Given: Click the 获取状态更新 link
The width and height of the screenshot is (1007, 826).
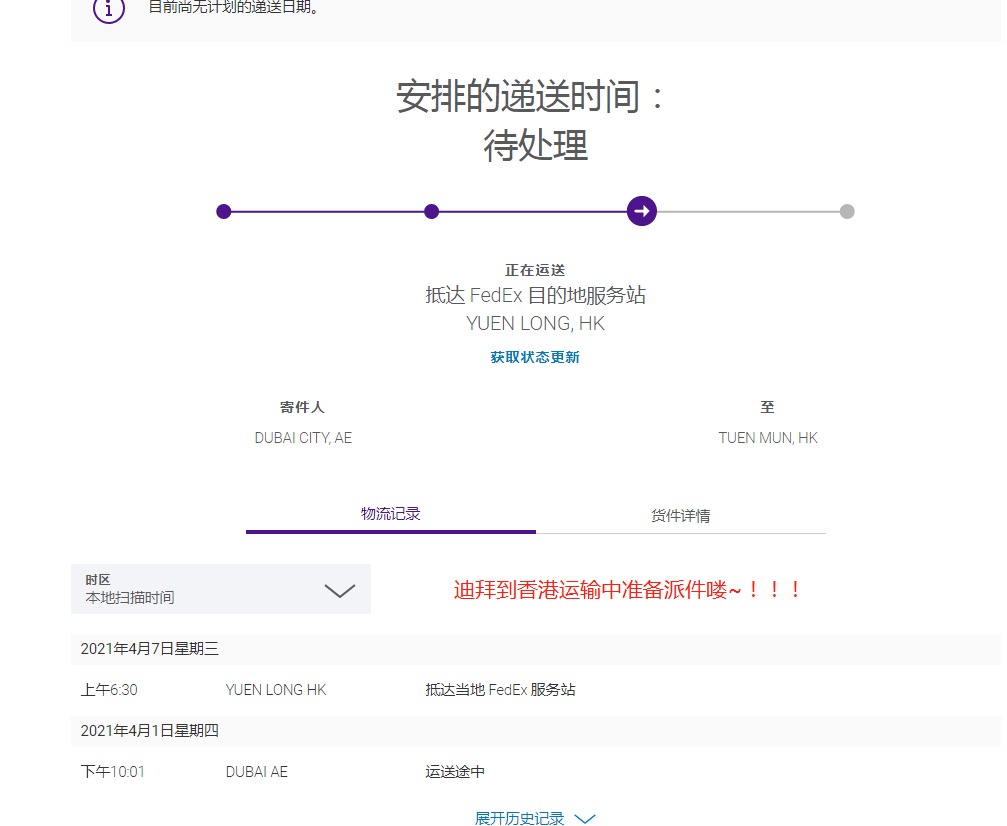Looking at the screenshot, I should point(535,357).
